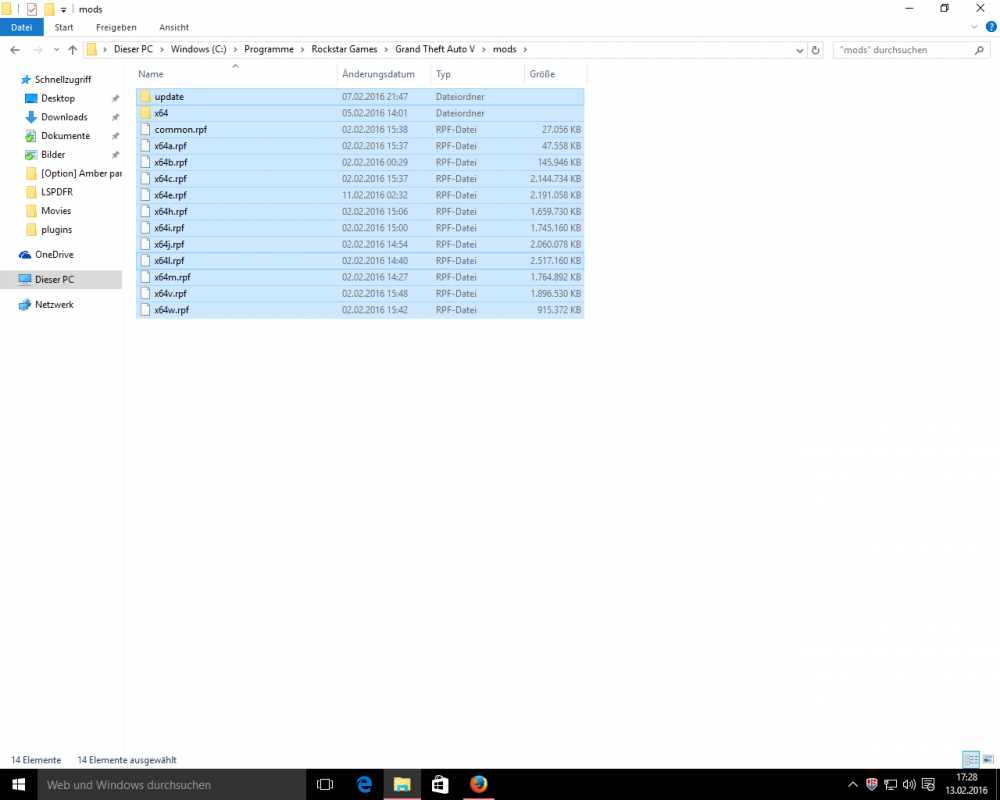The width and height of the screenshot is (1000, 800).
Task: Select the common.rpf file
Action: pos(360,130)
